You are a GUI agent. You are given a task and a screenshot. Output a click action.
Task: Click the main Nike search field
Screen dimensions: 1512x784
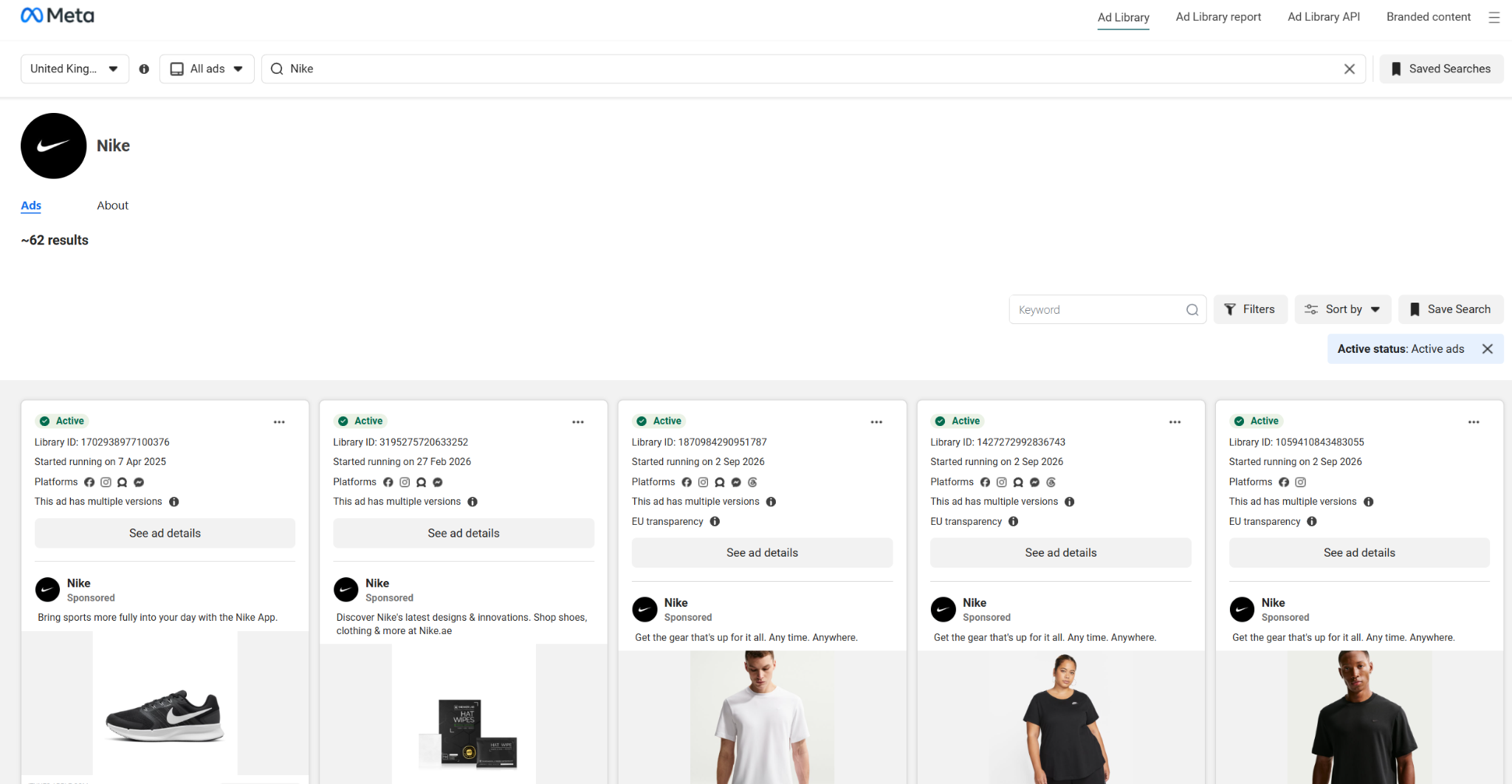coord(813,69)
